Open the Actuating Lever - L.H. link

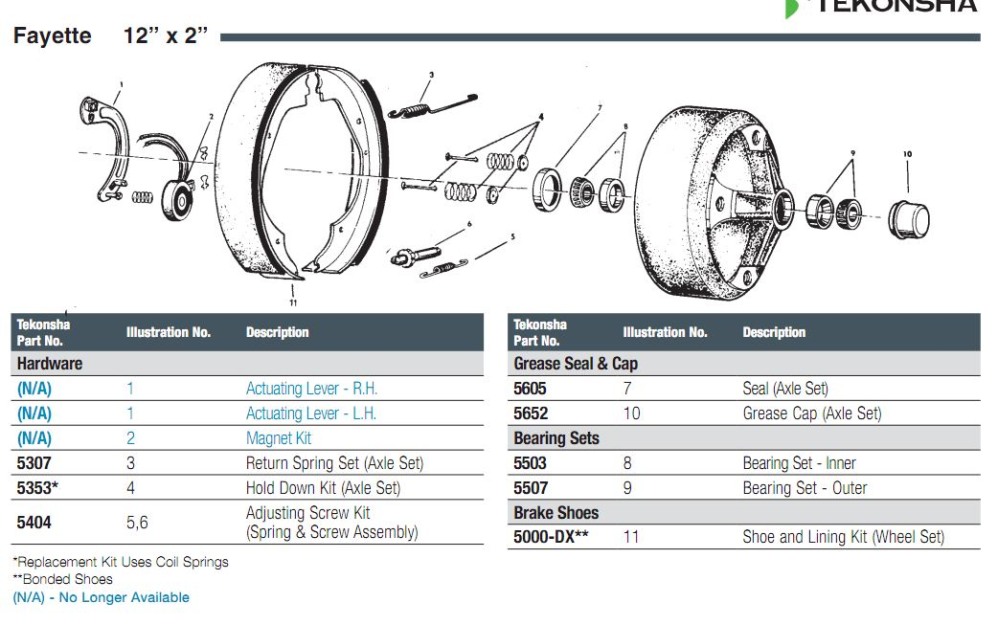311,413
